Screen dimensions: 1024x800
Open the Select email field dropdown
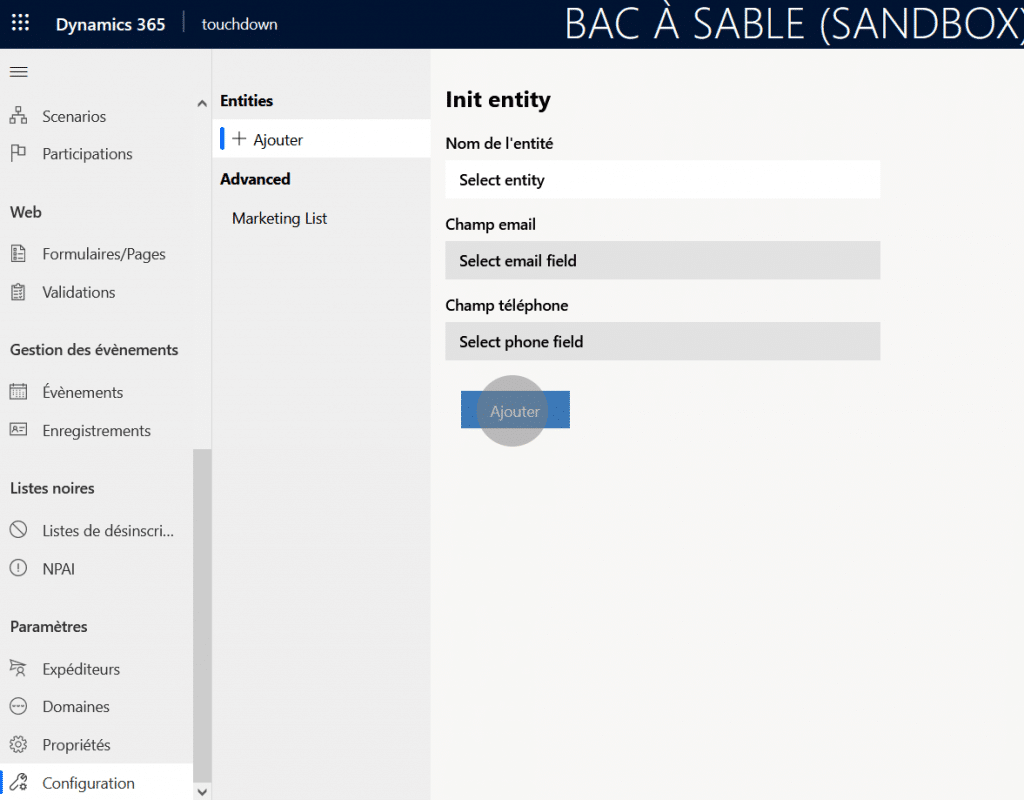coord(662,261)
